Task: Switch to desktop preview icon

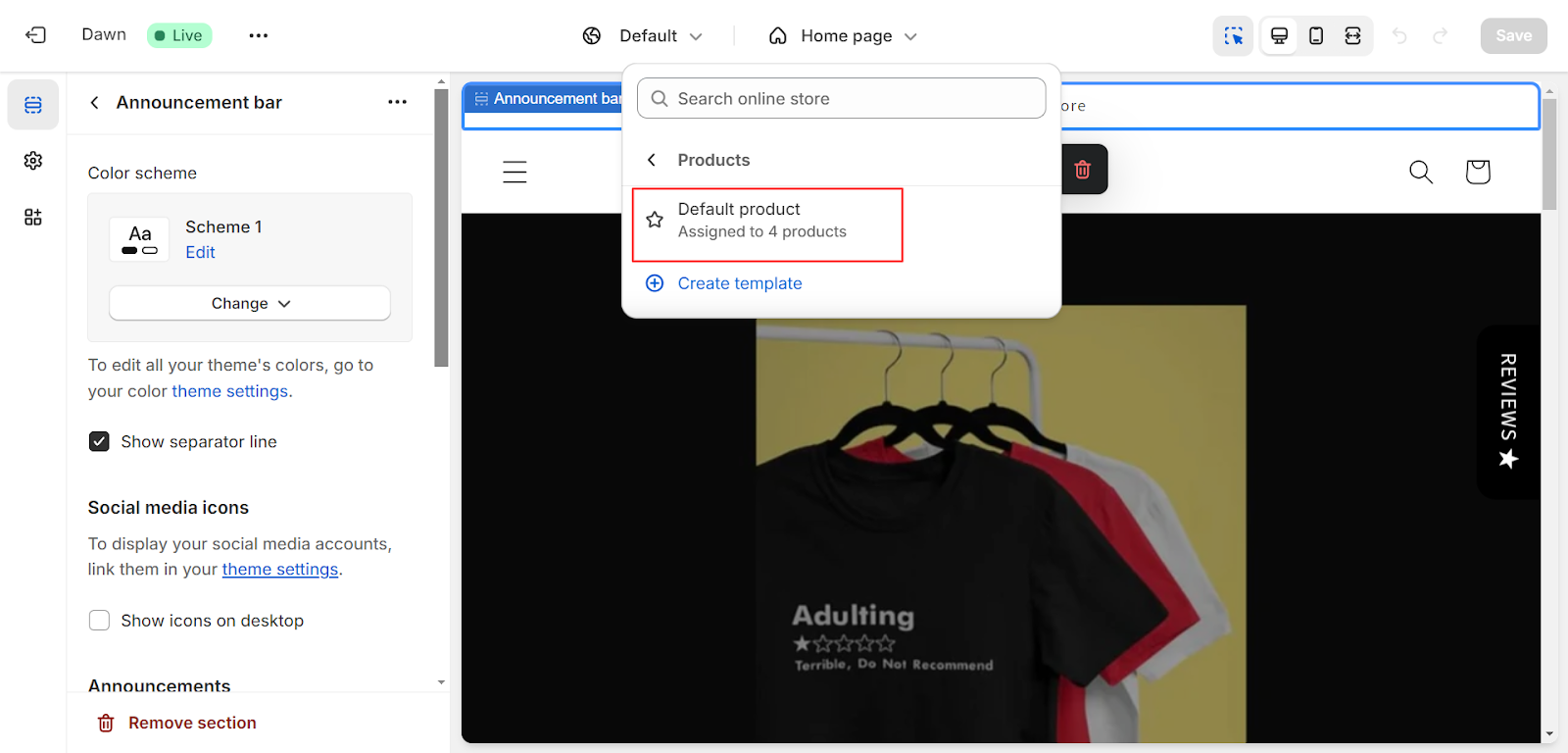Action: coord(1279,36)
